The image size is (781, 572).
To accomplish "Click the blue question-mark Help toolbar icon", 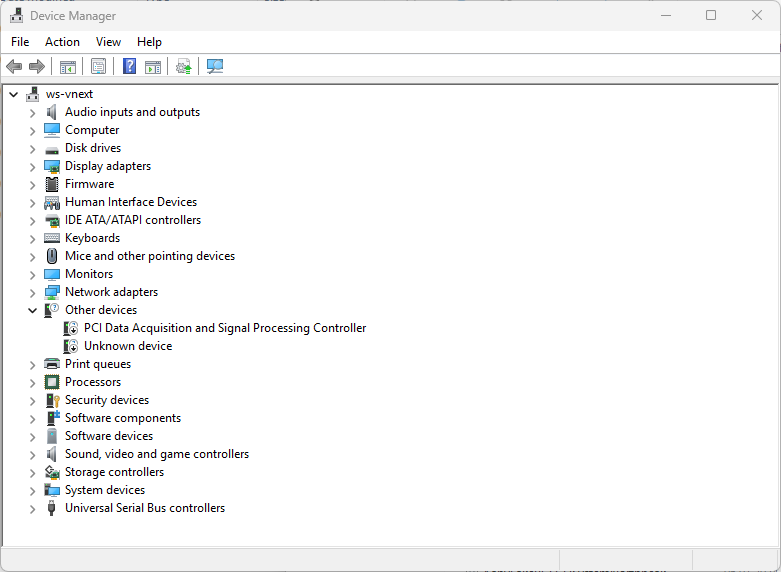I will point(130,66).
